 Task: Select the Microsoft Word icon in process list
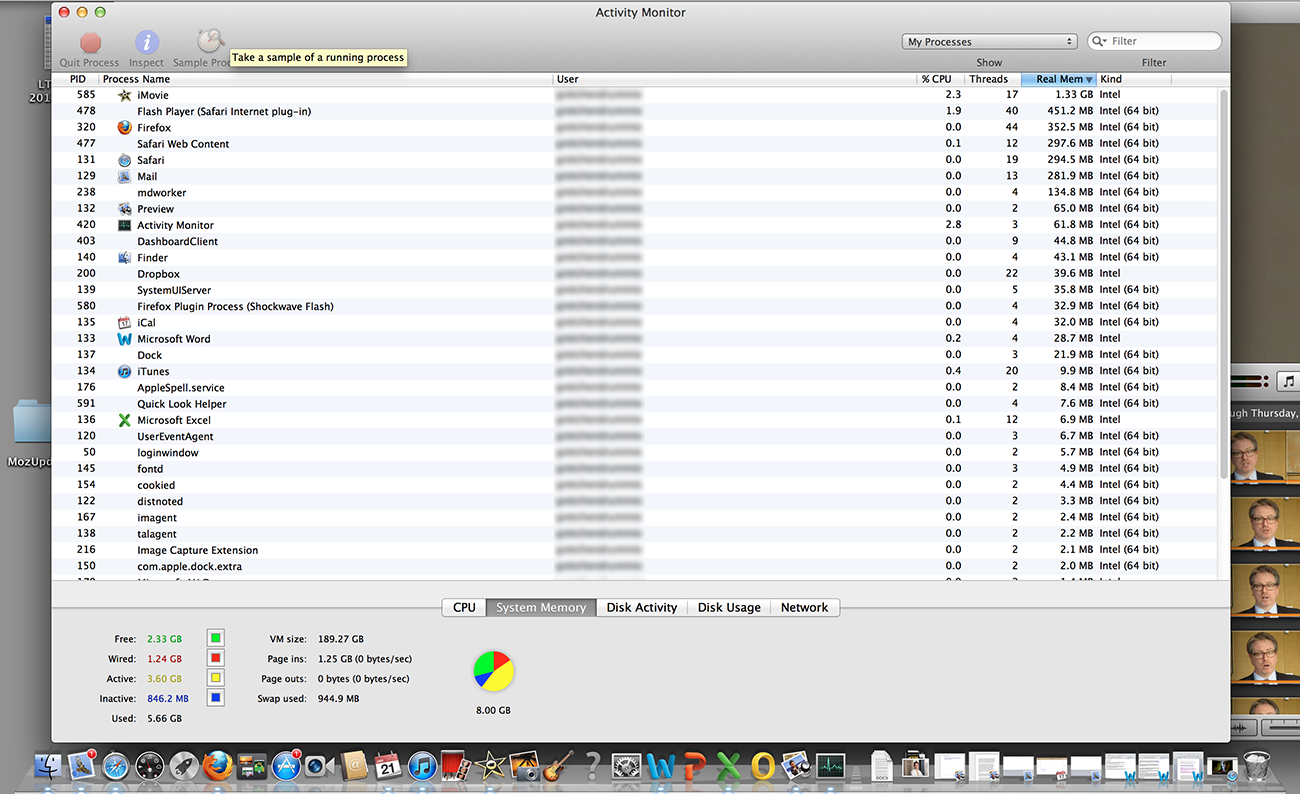pos(124,339)
